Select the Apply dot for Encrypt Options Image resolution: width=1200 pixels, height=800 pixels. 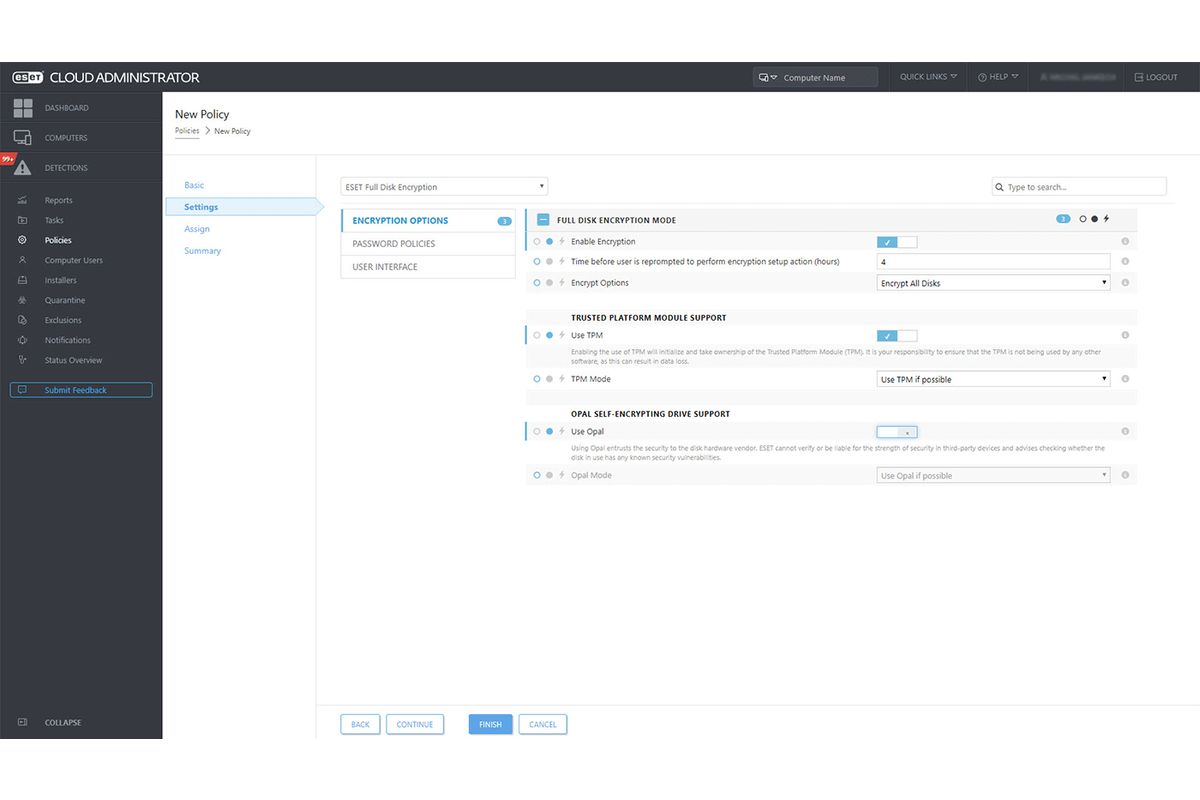click(549, 283)
